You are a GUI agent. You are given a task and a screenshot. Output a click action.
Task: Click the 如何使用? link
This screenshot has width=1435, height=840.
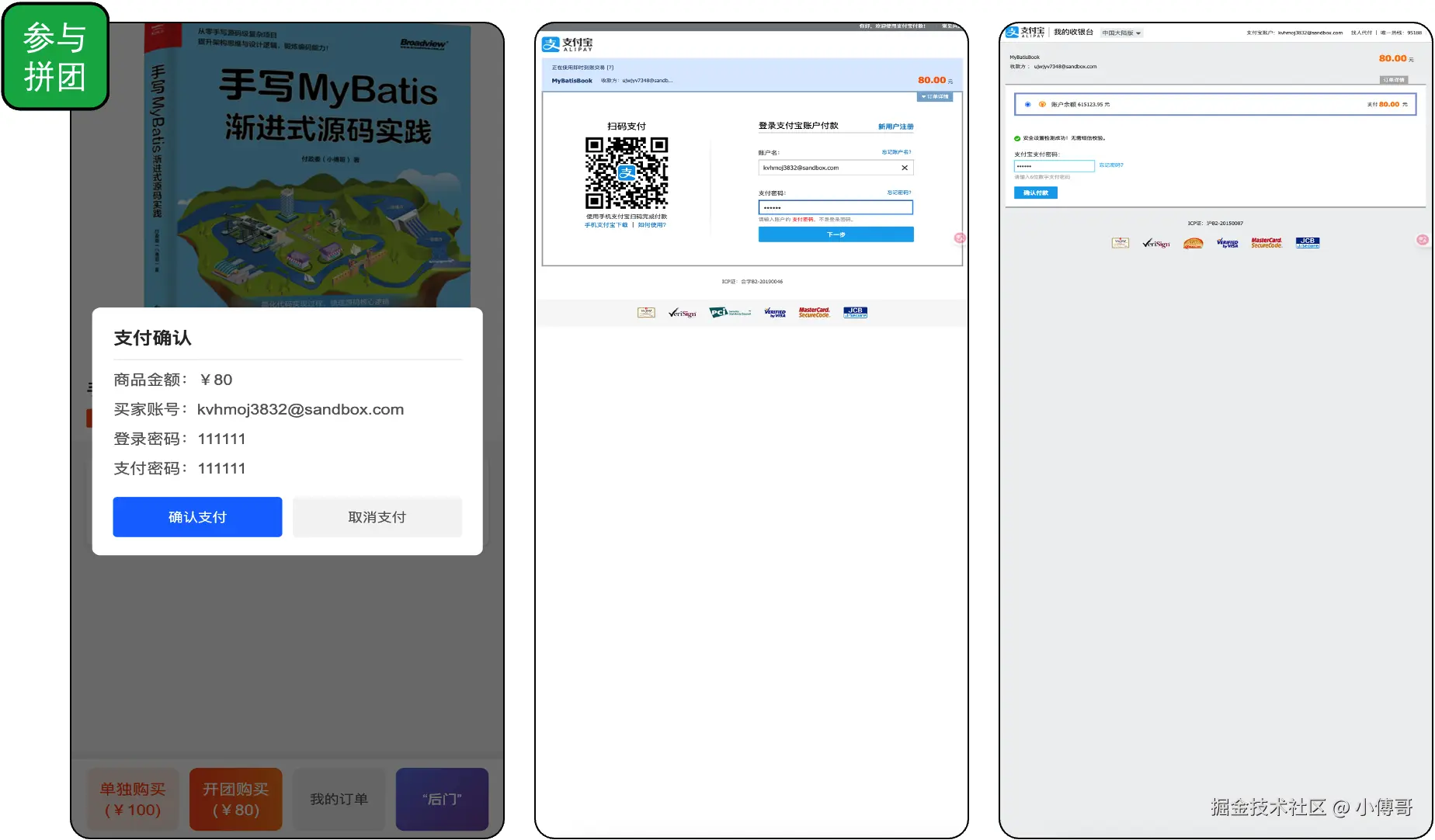pyautogui.click(x=652, y=225)
